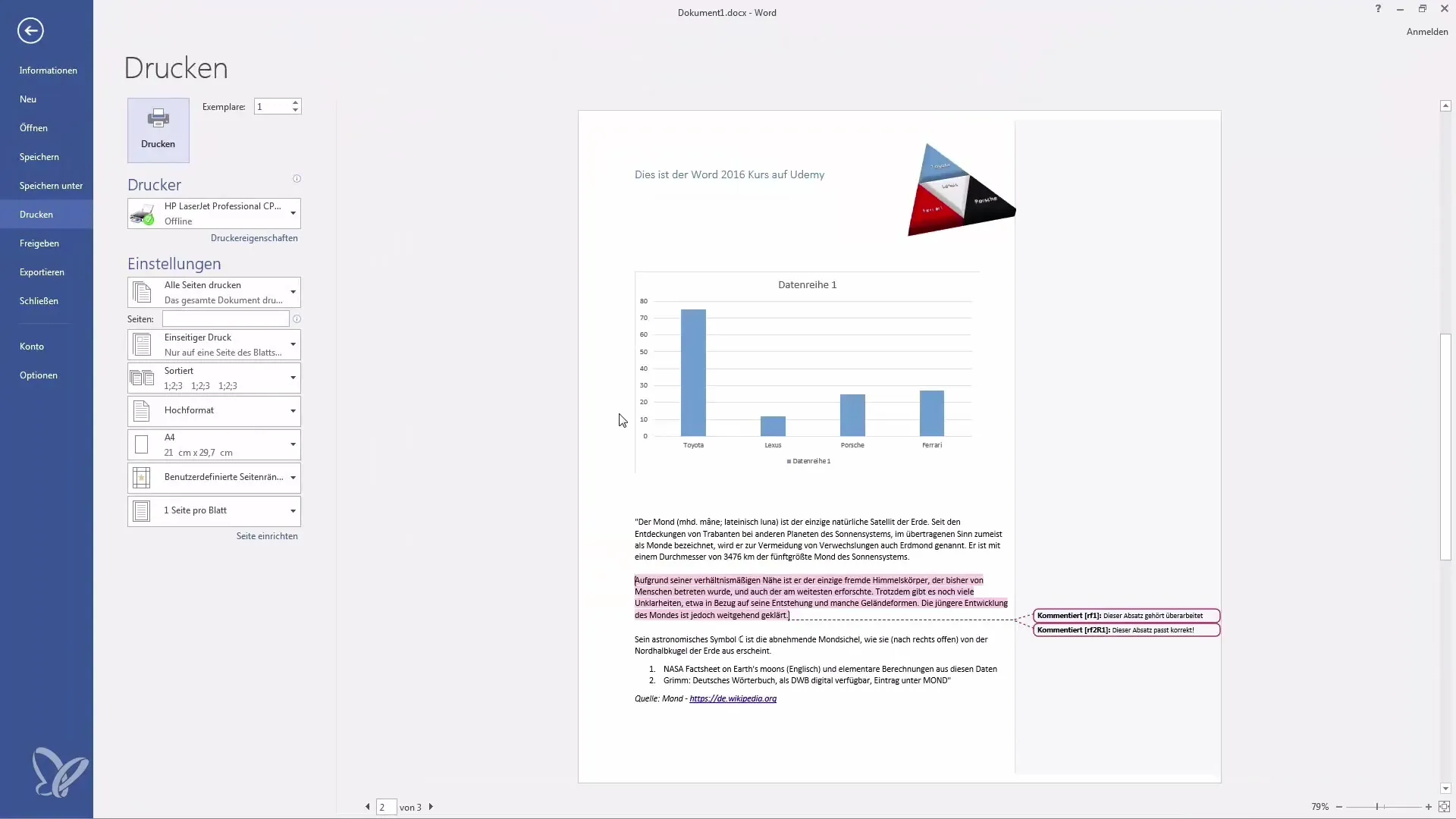This screenshot has height=819, width=1456.
Task: Click the info icon beside the Seiten field
Action: point(297,319)
